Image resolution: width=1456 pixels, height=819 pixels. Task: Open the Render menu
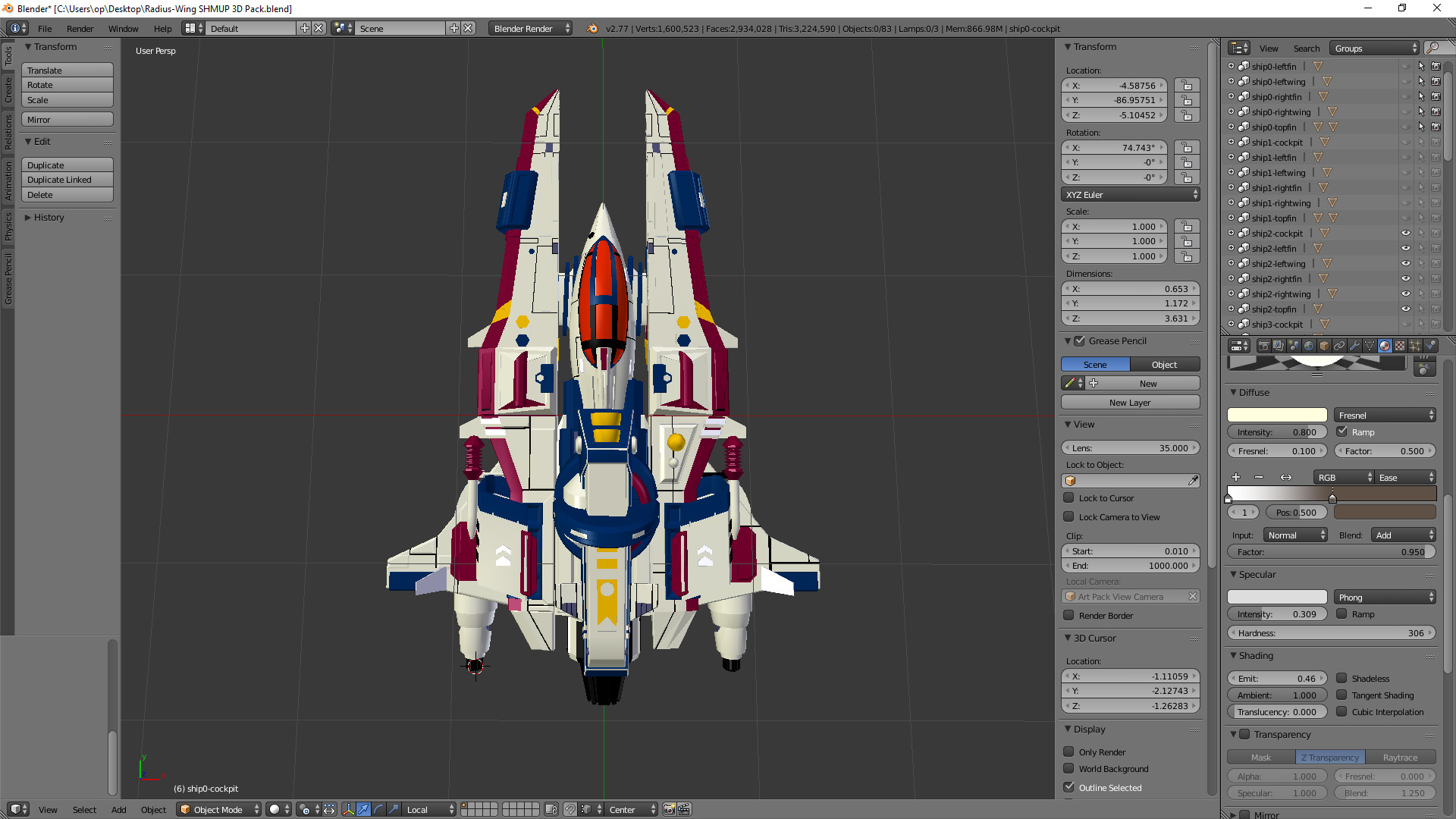[80, 28]
